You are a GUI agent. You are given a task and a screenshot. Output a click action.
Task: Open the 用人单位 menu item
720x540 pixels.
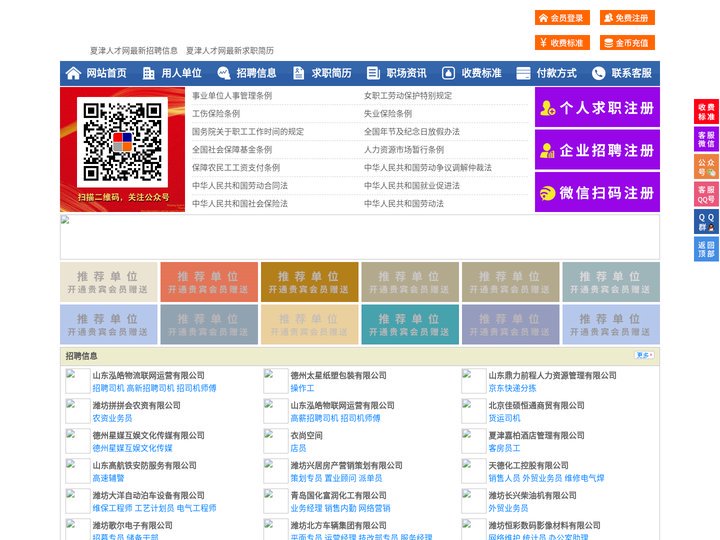point(181,73)
